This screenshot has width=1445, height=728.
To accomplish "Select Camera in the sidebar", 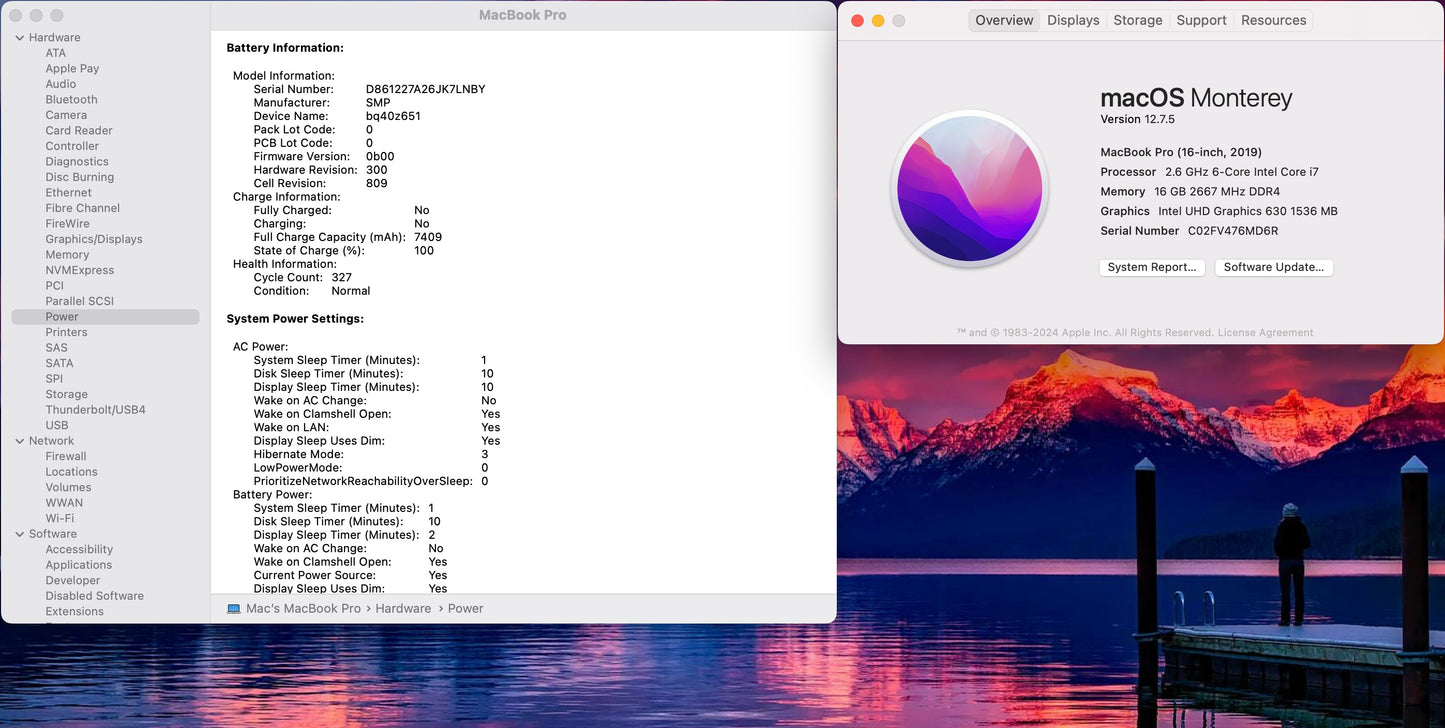I will click(66, 115).
